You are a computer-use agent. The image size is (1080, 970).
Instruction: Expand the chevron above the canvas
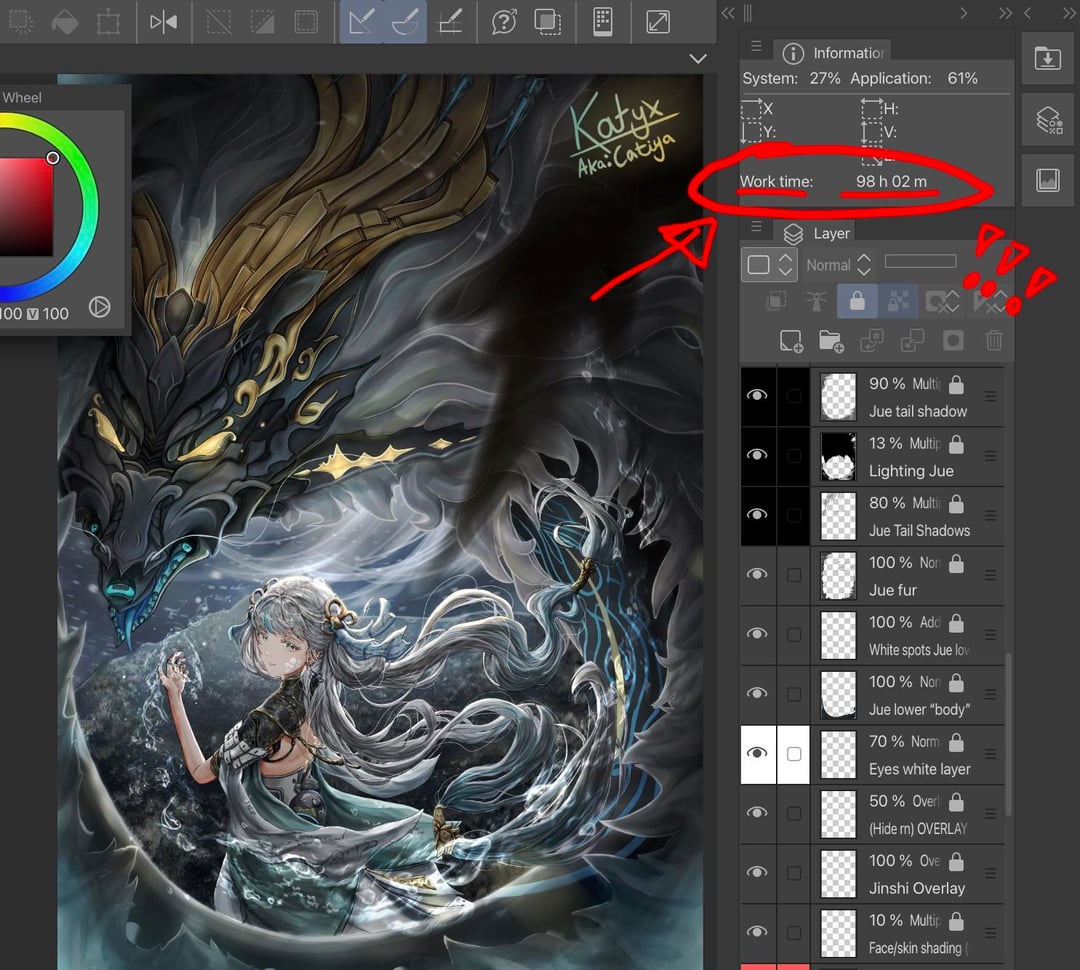(698, 60)
